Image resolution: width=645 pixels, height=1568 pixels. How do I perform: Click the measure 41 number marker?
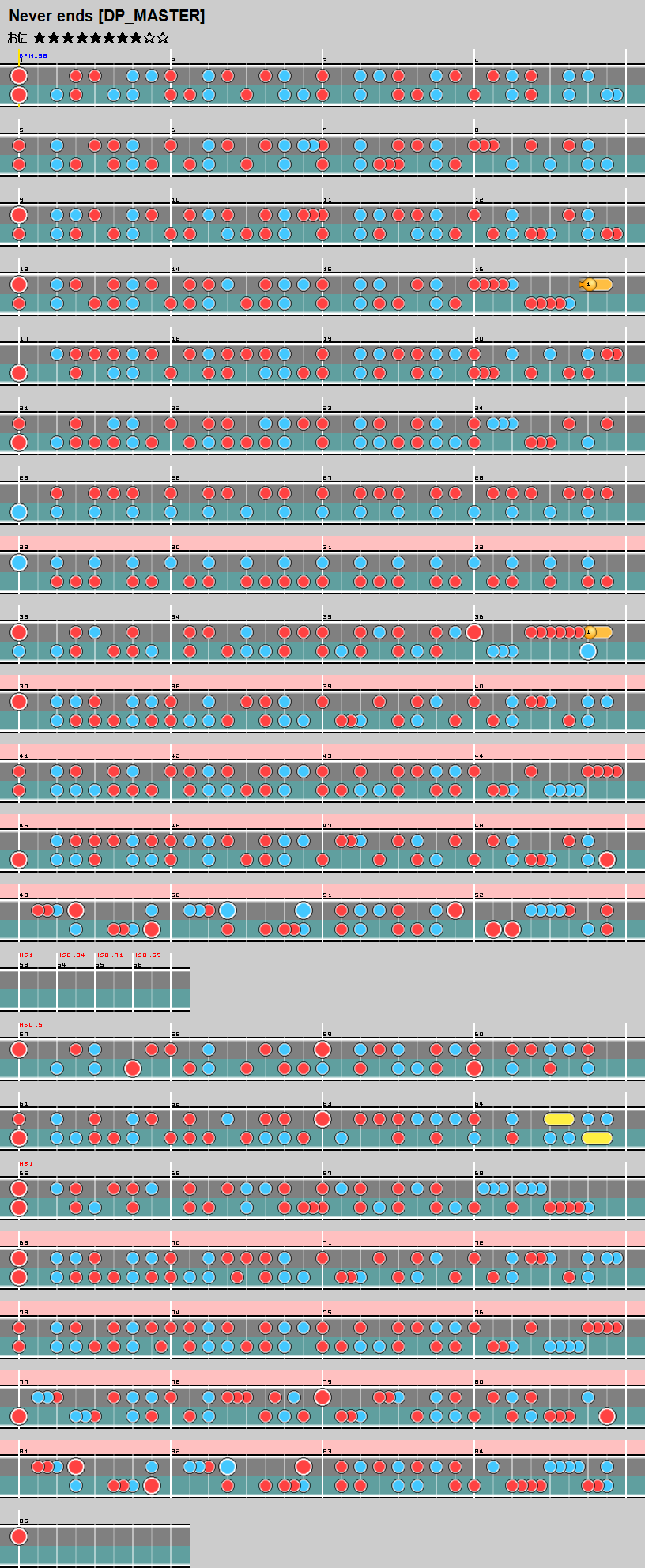tap(24, 756)
